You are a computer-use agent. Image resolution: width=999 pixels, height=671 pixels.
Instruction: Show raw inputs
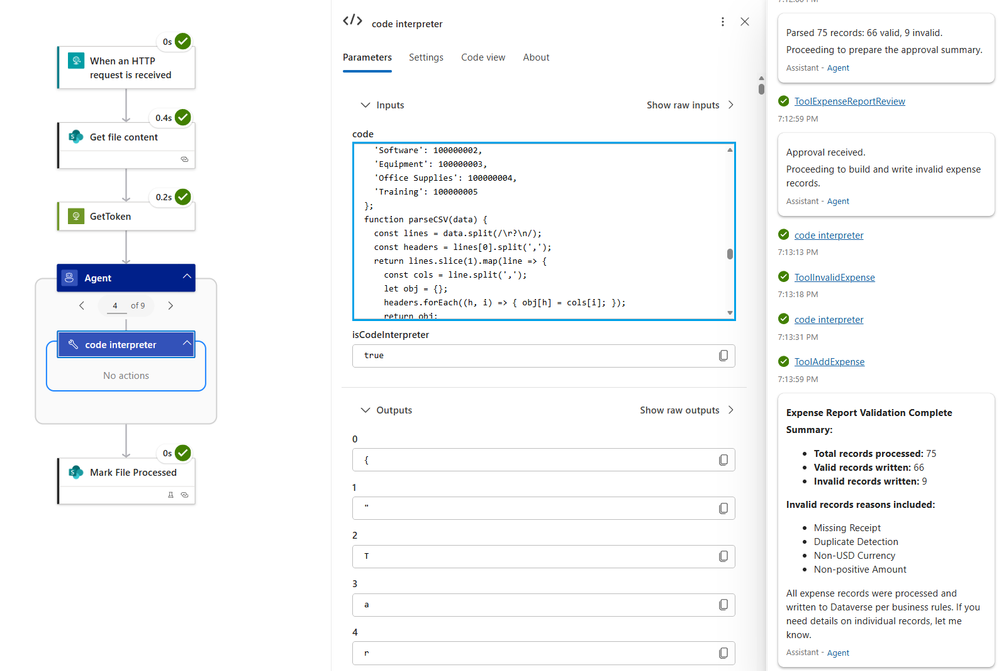click(690, 105)
